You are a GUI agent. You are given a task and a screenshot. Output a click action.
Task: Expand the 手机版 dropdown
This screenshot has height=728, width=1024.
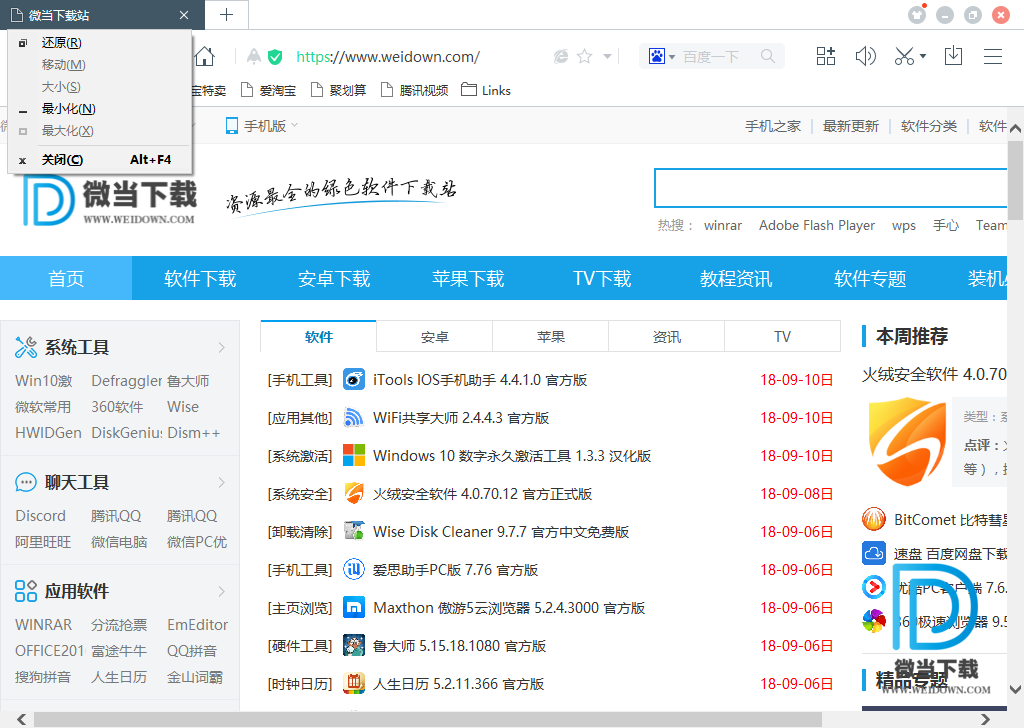click(262, 126)
